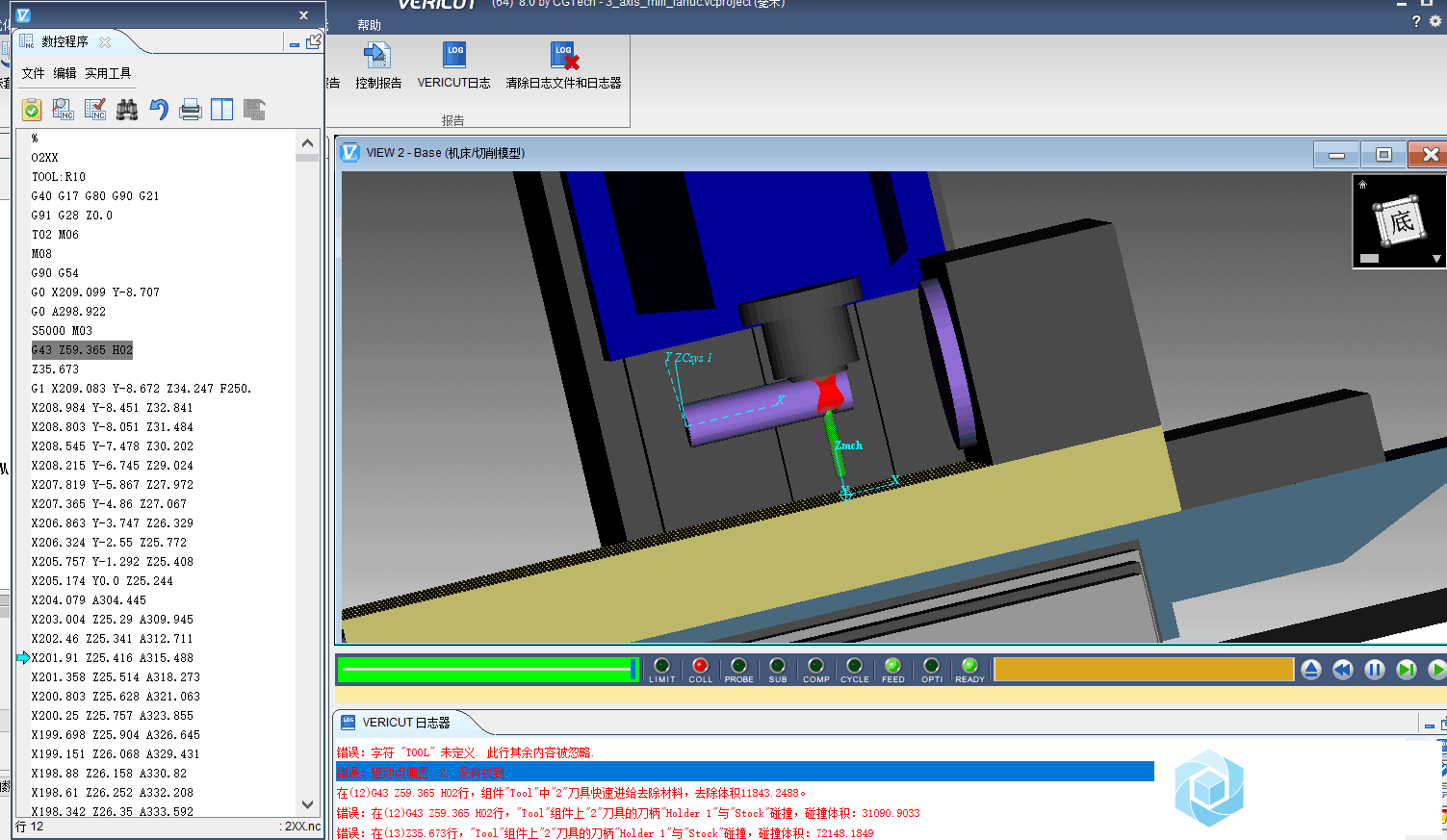Viewport: 1447px width, 840px height.
Task: Select NC line G0 A298.922
Action: (x=68, y=312)
